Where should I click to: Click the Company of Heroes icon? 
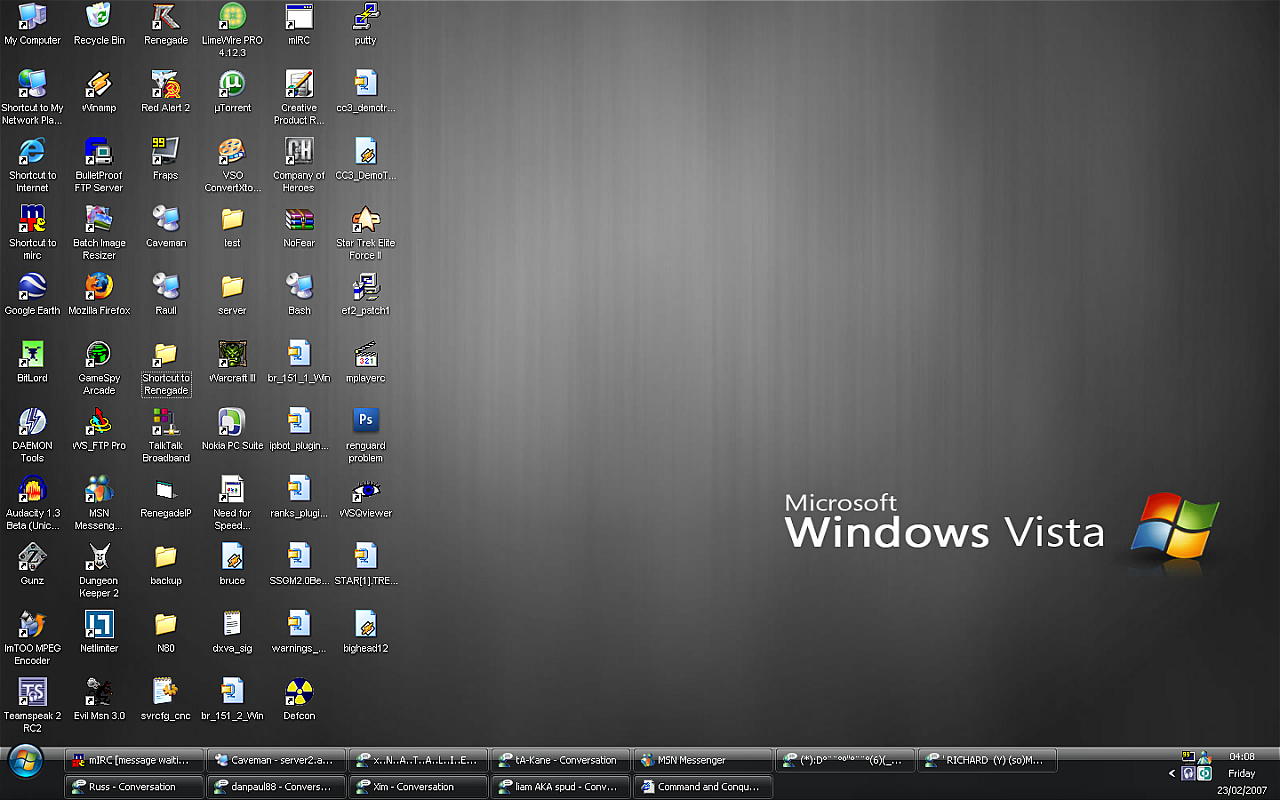click(x=299, y=152)
